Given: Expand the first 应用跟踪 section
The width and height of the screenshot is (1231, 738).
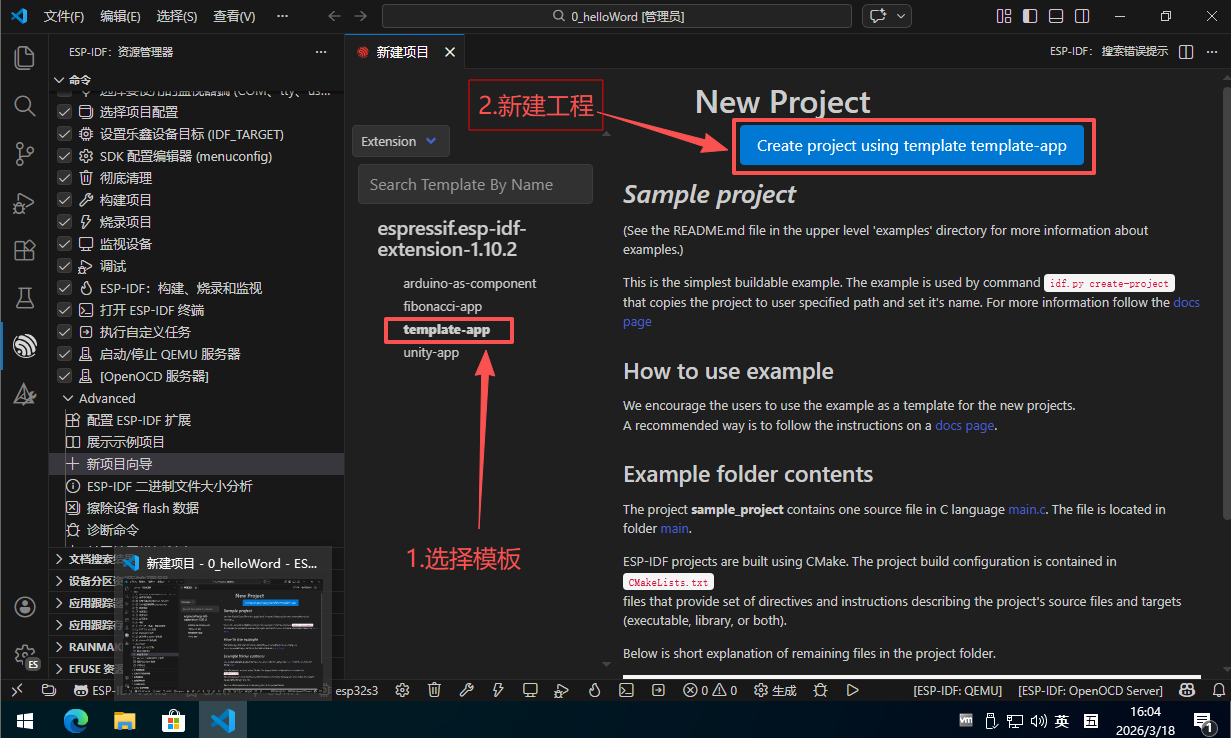Looking at the screenshot, I should tap(59, 603).
